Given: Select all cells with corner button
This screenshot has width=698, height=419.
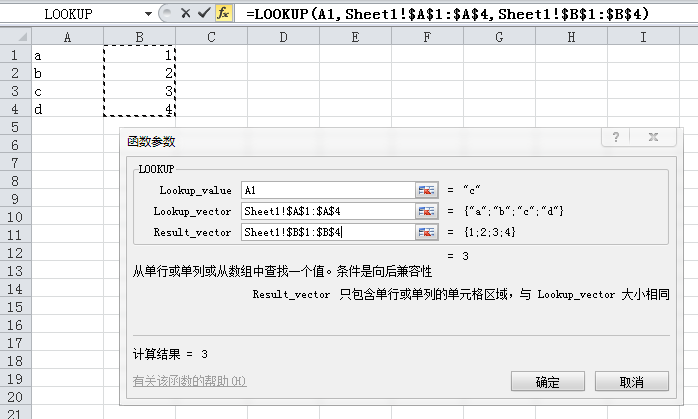Looking at the screenshot, I should [16, 37].
